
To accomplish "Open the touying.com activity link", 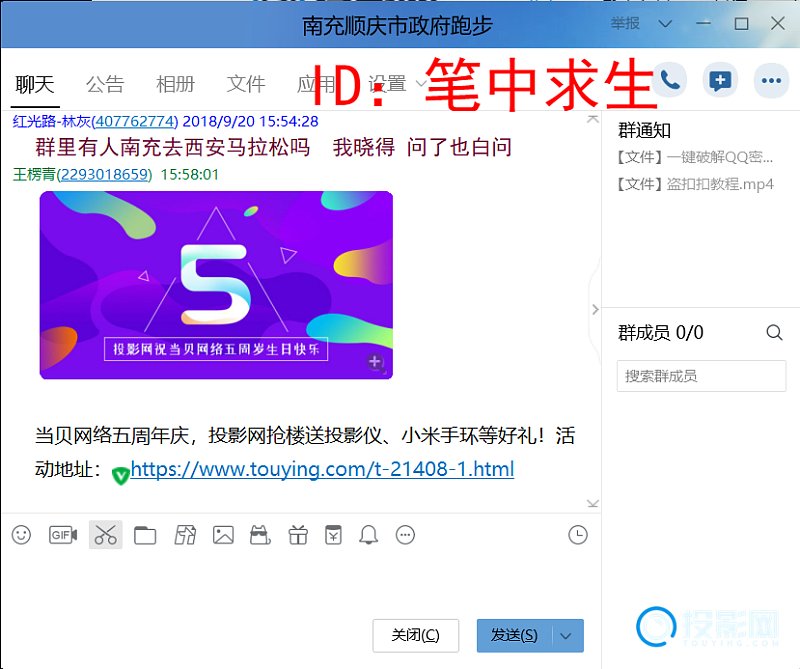I will click(322, 468).
